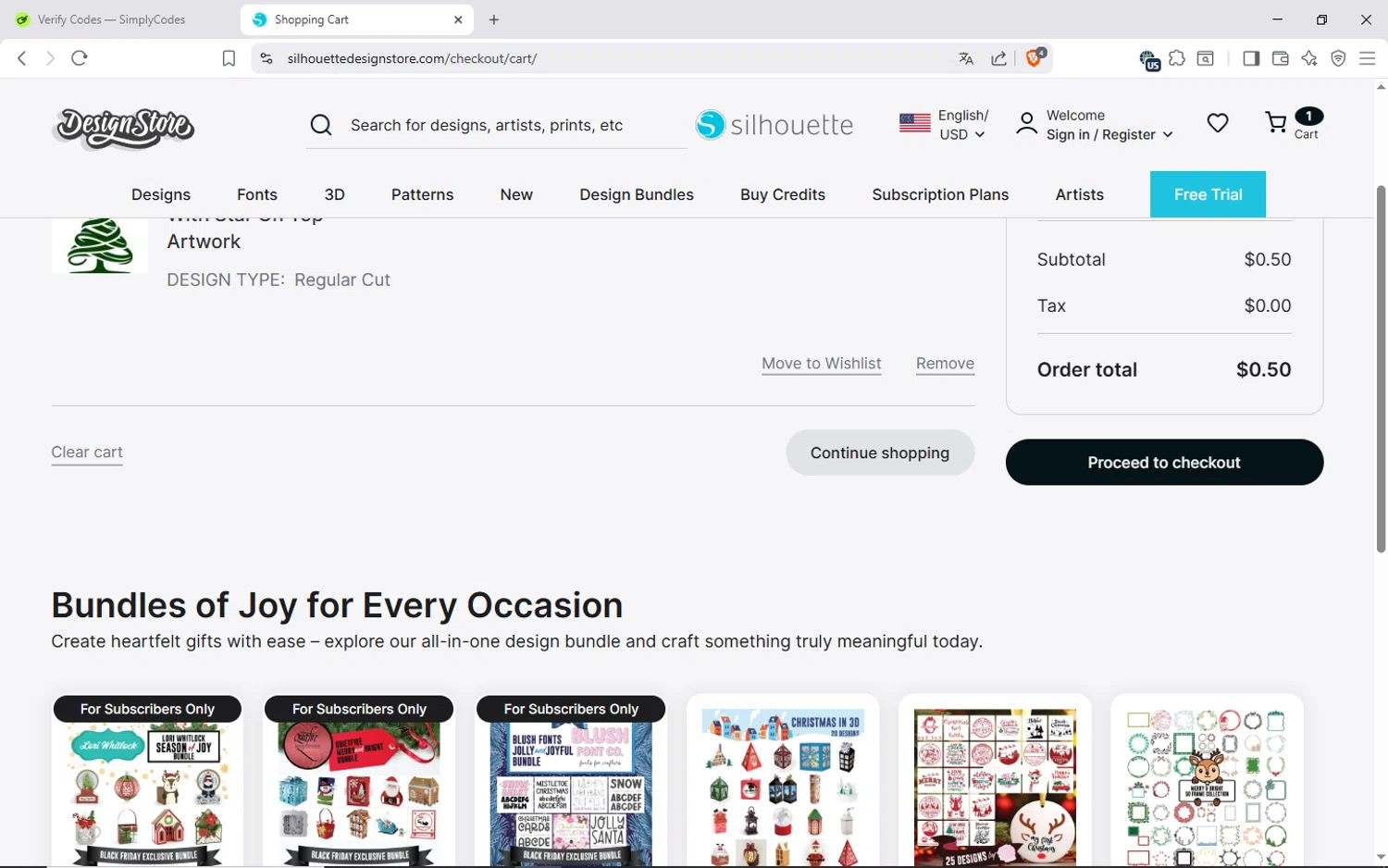Image resolution: width=1388 pixels, height=868 pixels.
Task: Click the Silhouette brand logo
Action: pos(775,125)
